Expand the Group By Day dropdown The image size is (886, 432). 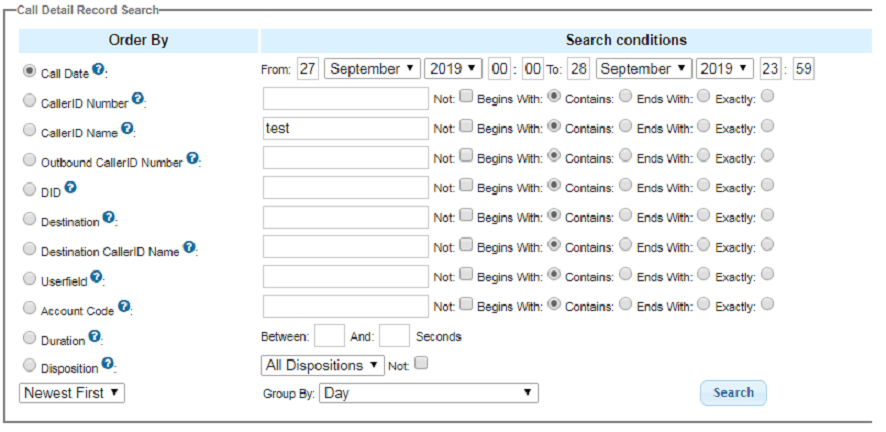tap(428, 393)
